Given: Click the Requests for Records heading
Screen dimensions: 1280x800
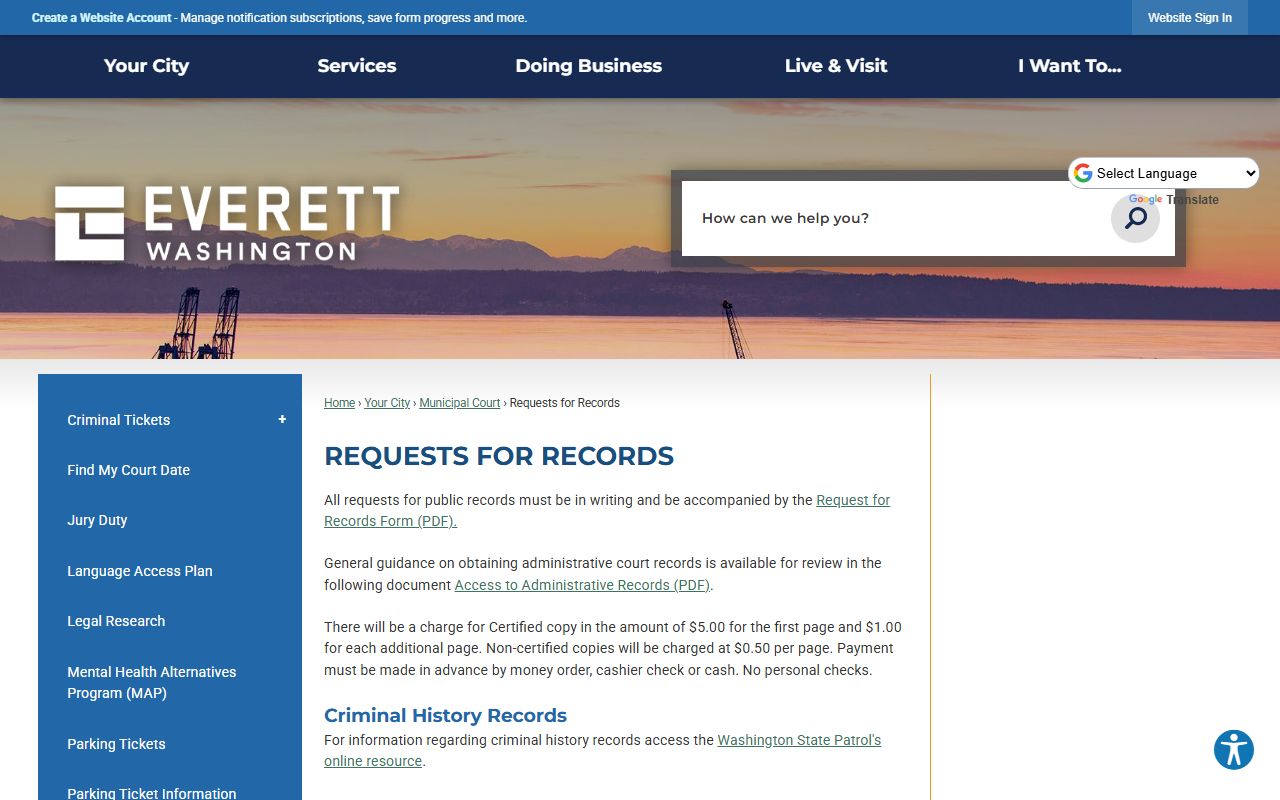Looking at the screenshot, I should point(499,456).
